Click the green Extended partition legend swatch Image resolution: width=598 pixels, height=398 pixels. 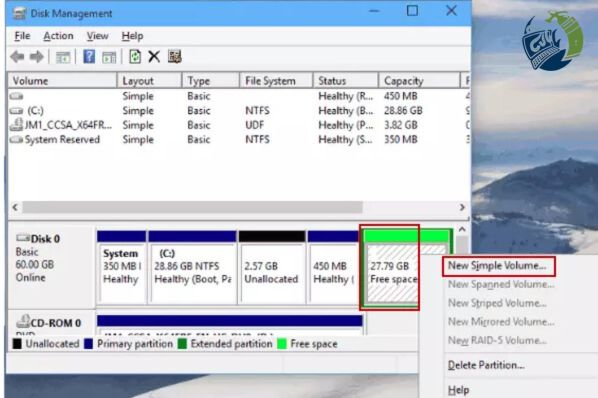pos(182,344)
